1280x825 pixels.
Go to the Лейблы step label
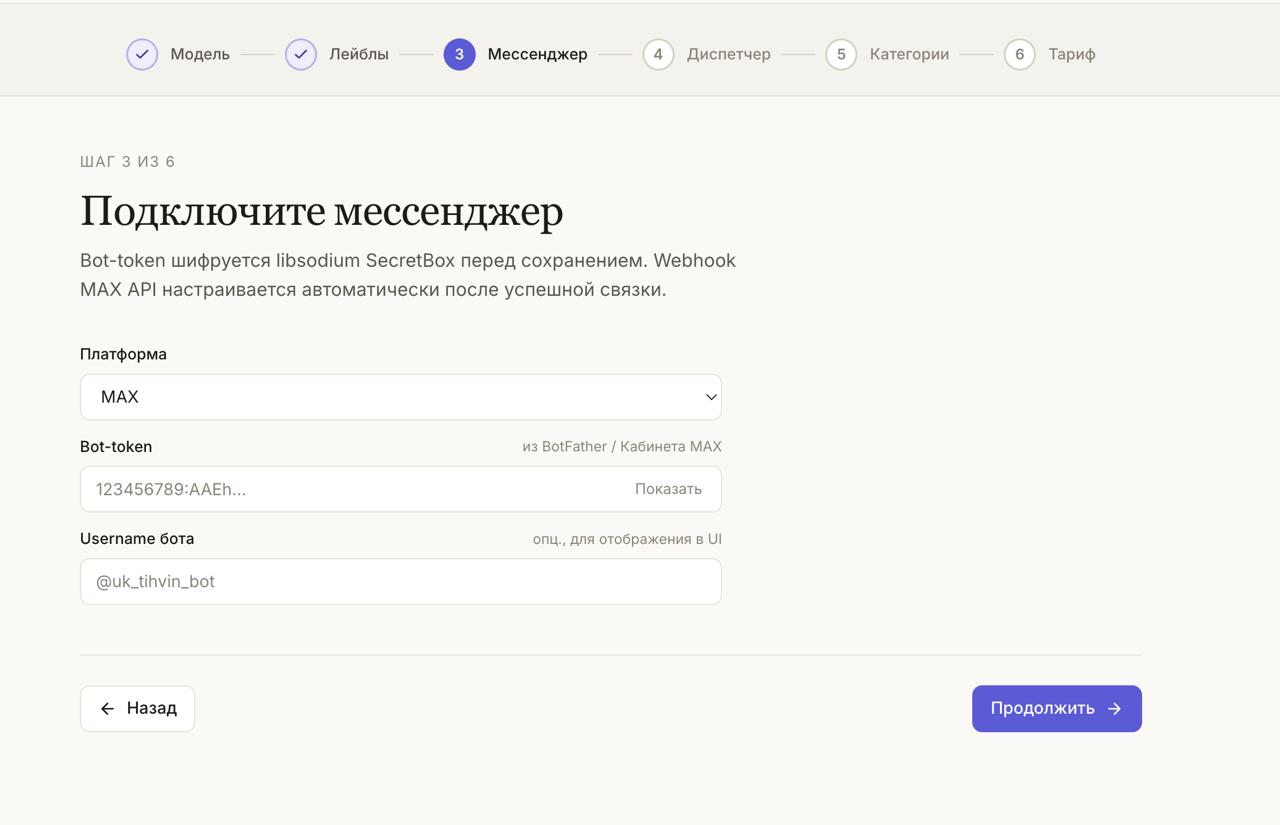point(359,54)
